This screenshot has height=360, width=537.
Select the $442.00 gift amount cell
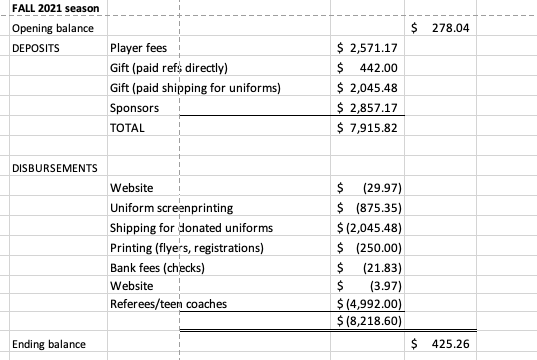(367, 68)
